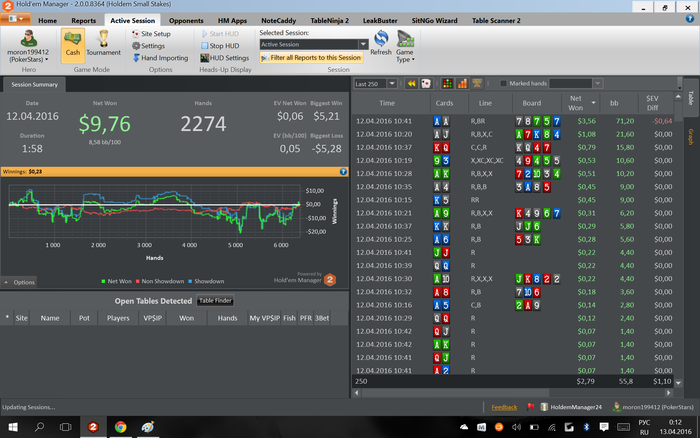This screenshot has width=700, height=438.
Task: Open the application menu dropdown arrow
Action: pos(21,19)
